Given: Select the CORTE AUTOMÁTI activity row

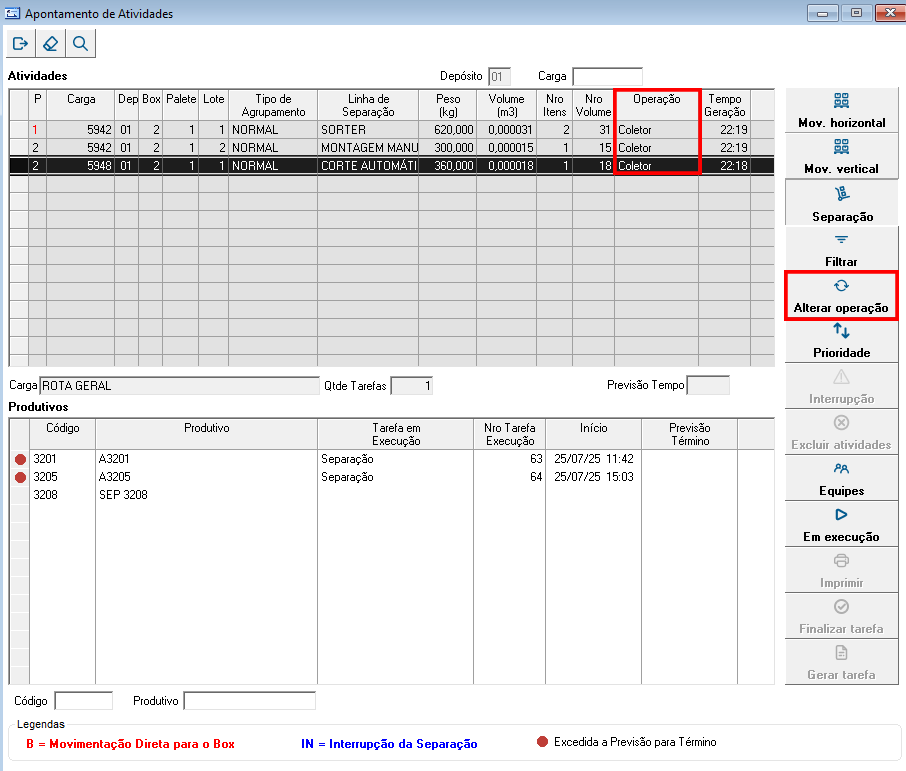Looking at the screenshot, I should point(391,165).
